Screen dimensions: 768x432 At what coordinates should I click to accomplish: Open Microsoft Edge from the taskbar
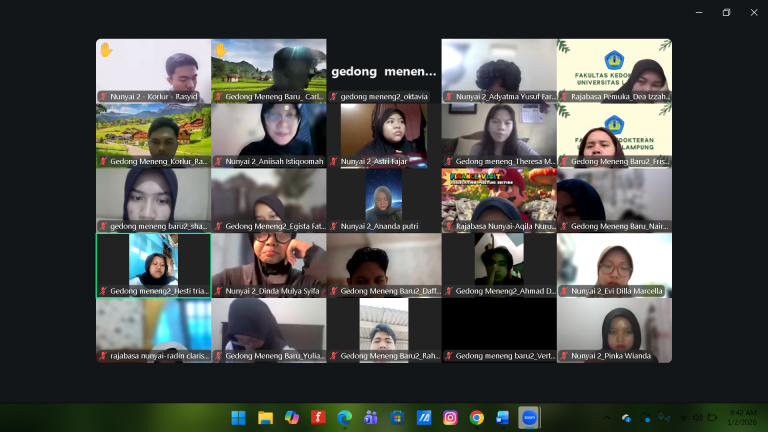click(x=344, y=418)
